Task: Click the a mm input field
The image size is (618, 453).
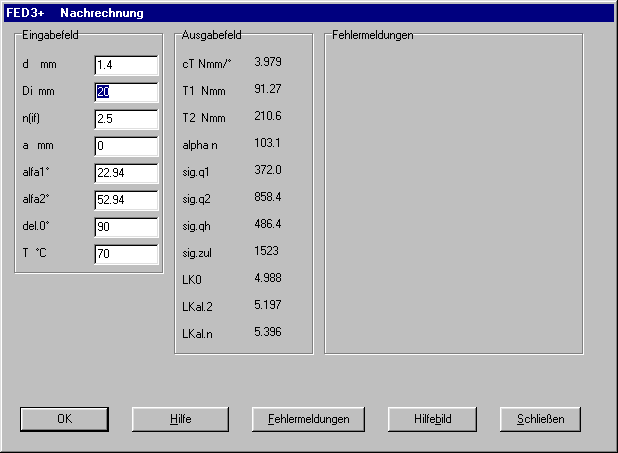Action: [127, 146]
